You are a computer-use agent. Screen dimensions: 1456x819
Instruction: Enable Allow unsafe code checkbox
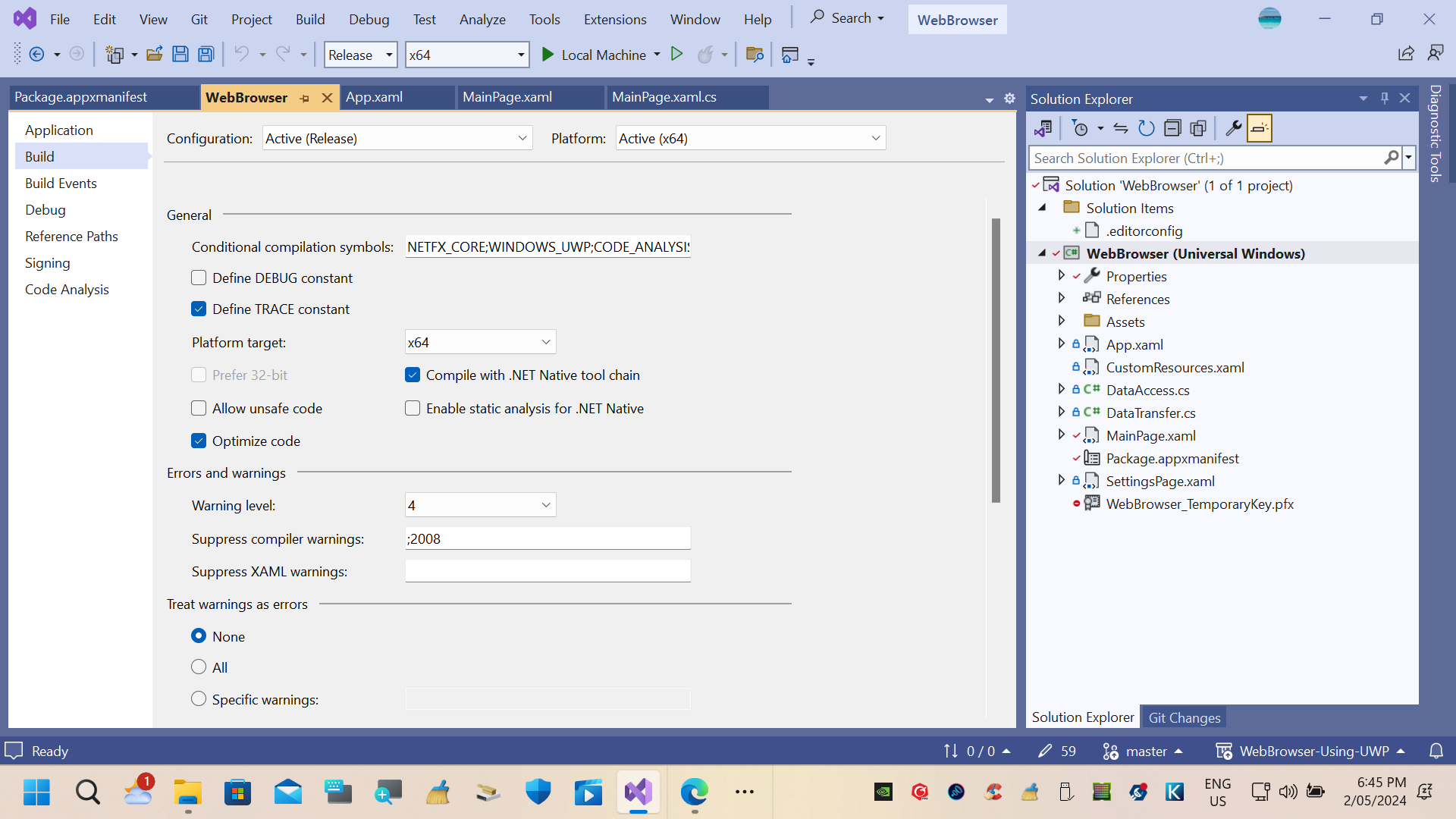click(x=199, y=409)
